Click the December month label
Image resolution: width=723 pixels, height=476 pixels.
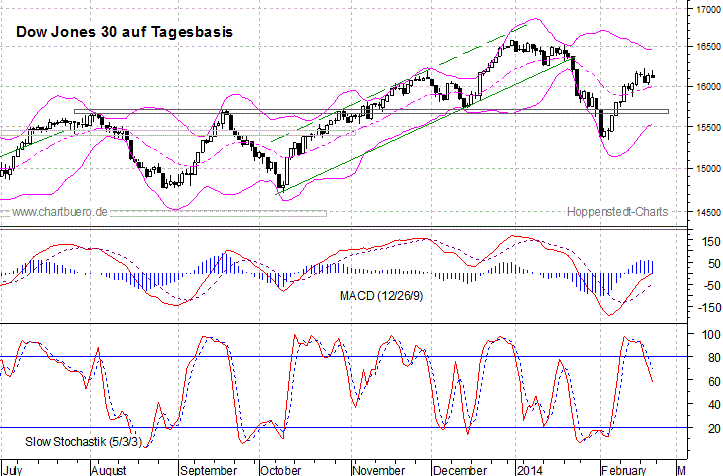(460, 470)
